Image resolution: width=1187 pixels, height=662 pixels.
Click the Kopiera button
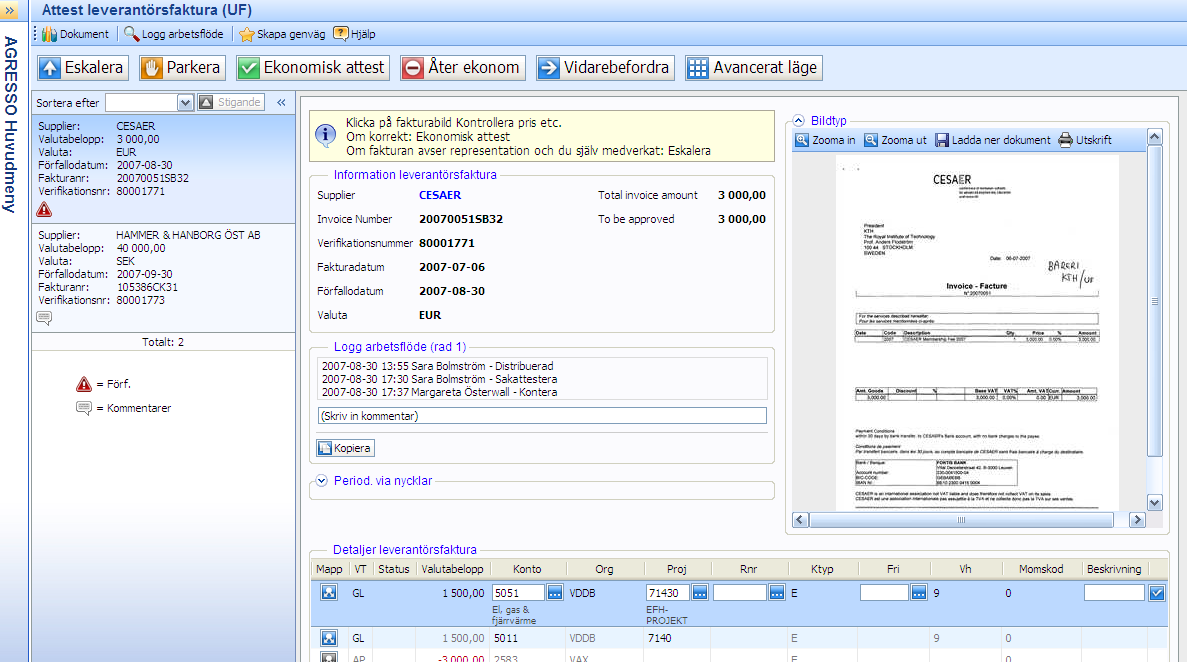(345, 448)
